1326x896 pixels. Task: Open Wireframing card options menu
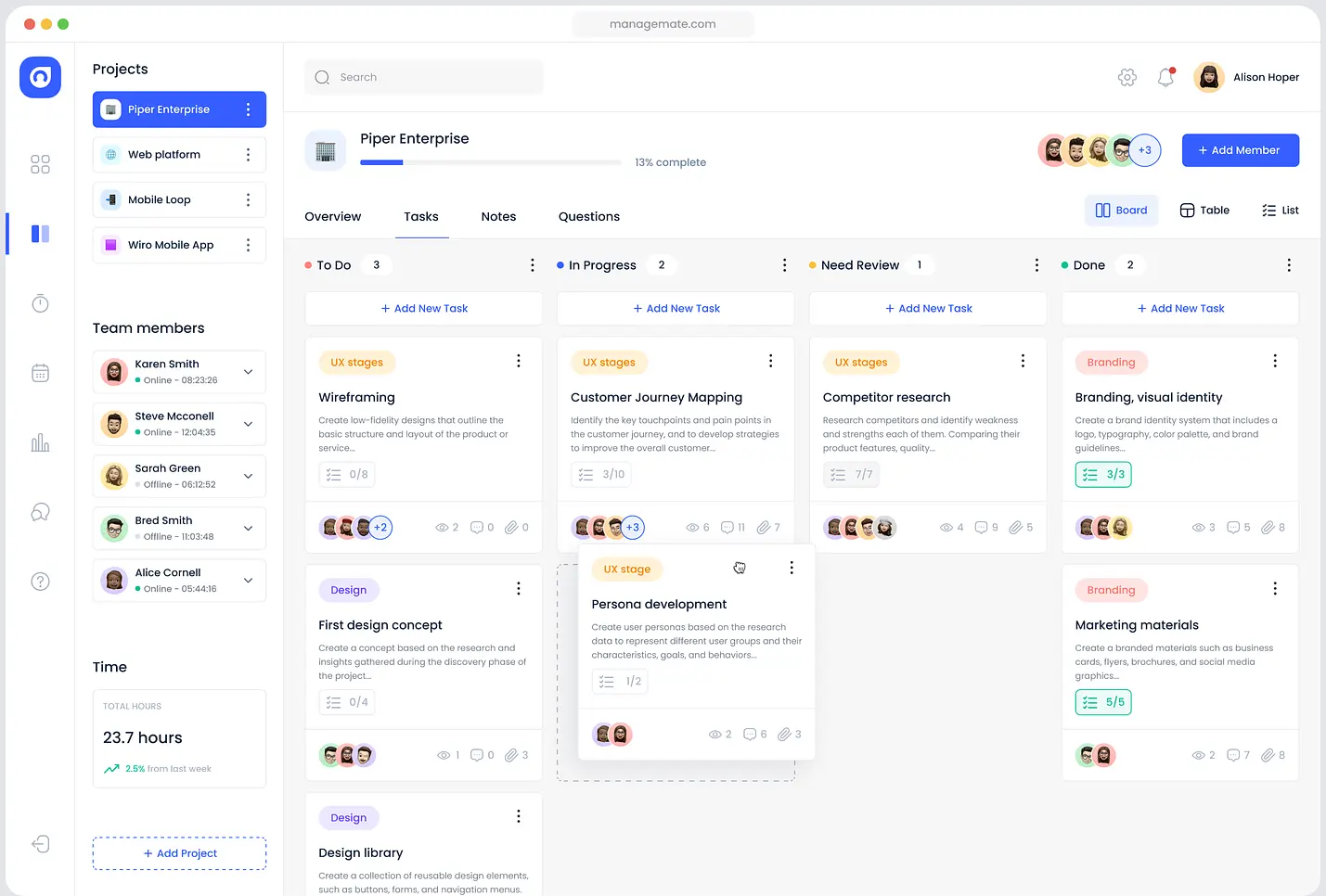(x=519, y=361)
